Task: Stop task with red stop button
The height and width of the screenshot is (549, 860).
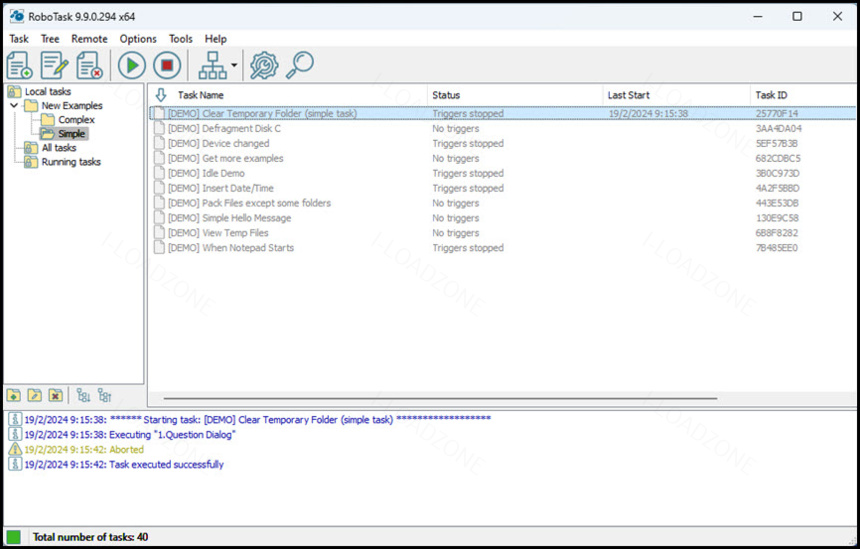Action: pyautogui.click(x=167, y=65)
